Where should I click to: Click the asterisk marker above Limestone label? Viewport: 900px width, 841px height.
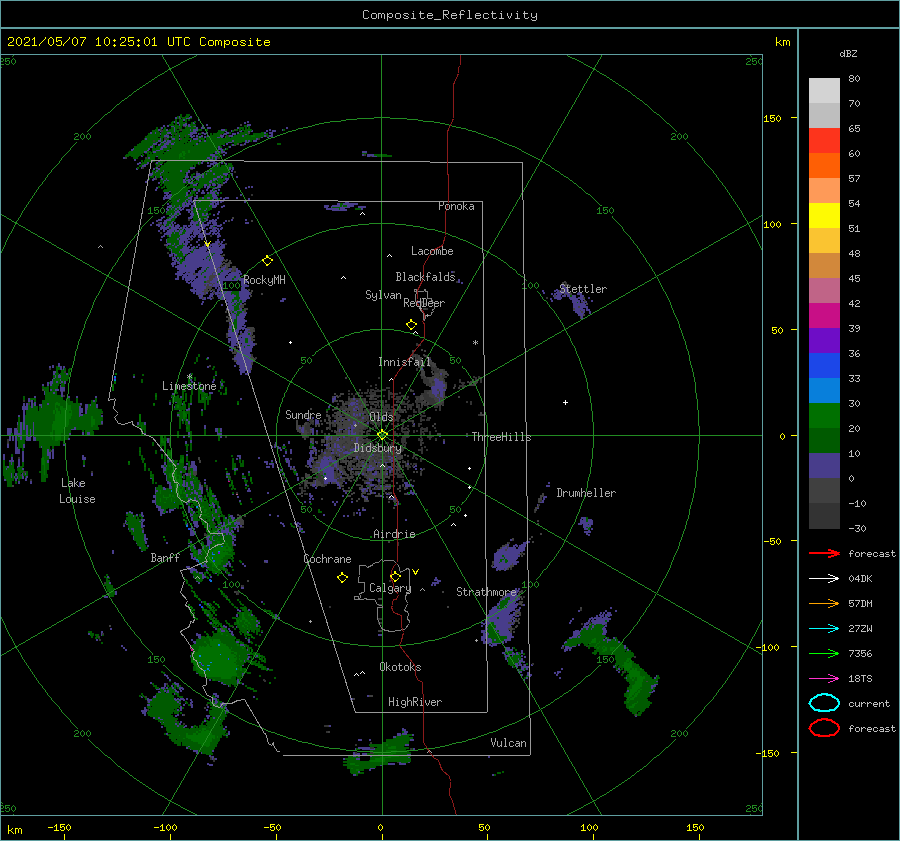(x=189, y=377)
